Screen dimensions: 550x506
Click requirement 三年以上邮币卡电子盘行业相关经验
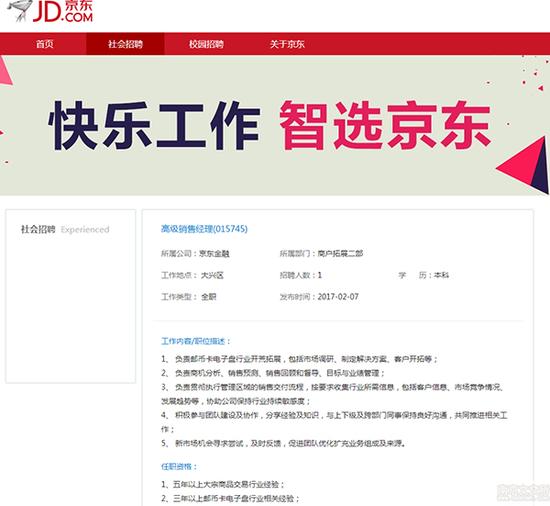[230, 499]
